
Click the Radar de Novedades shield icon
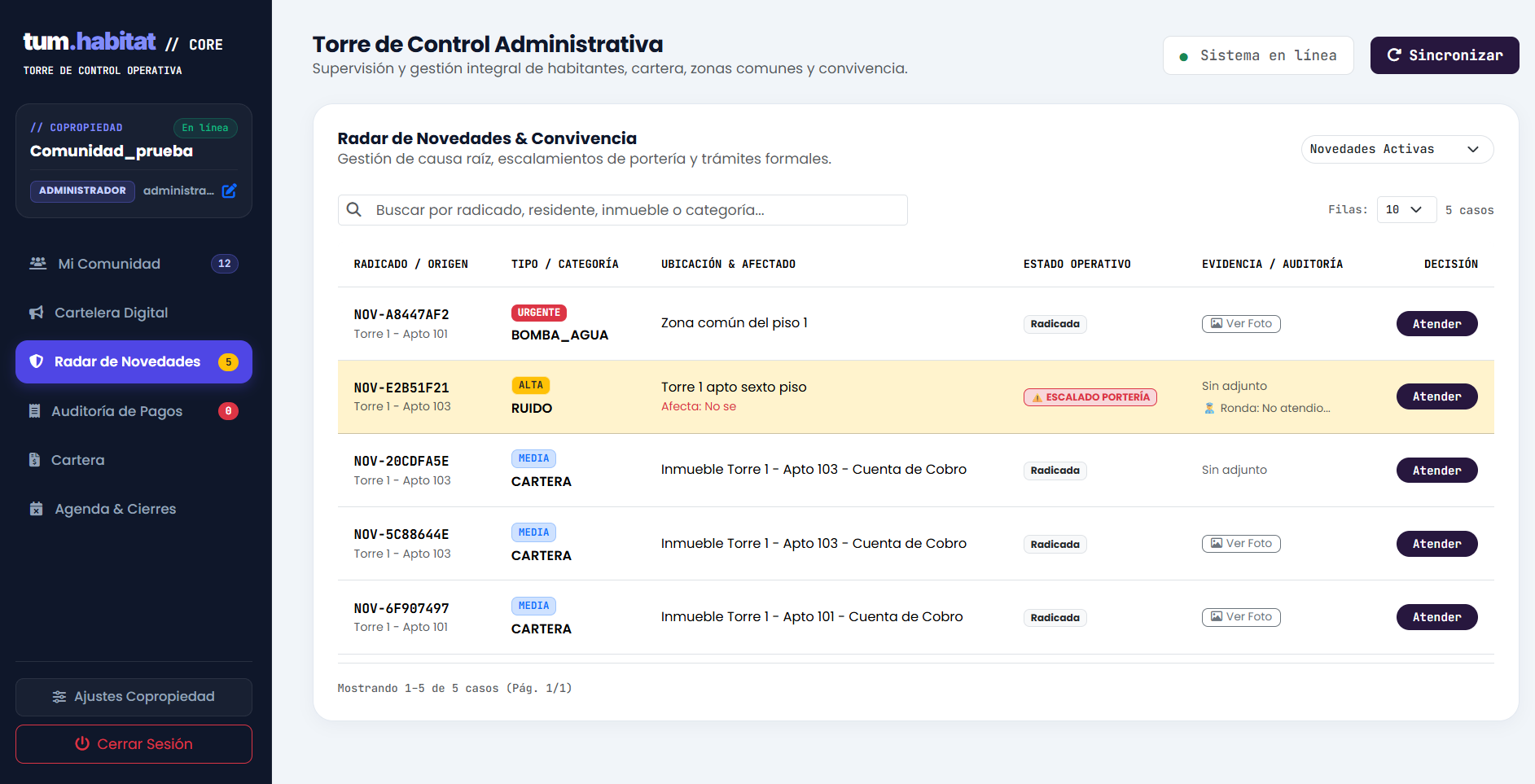pos(36,361)
